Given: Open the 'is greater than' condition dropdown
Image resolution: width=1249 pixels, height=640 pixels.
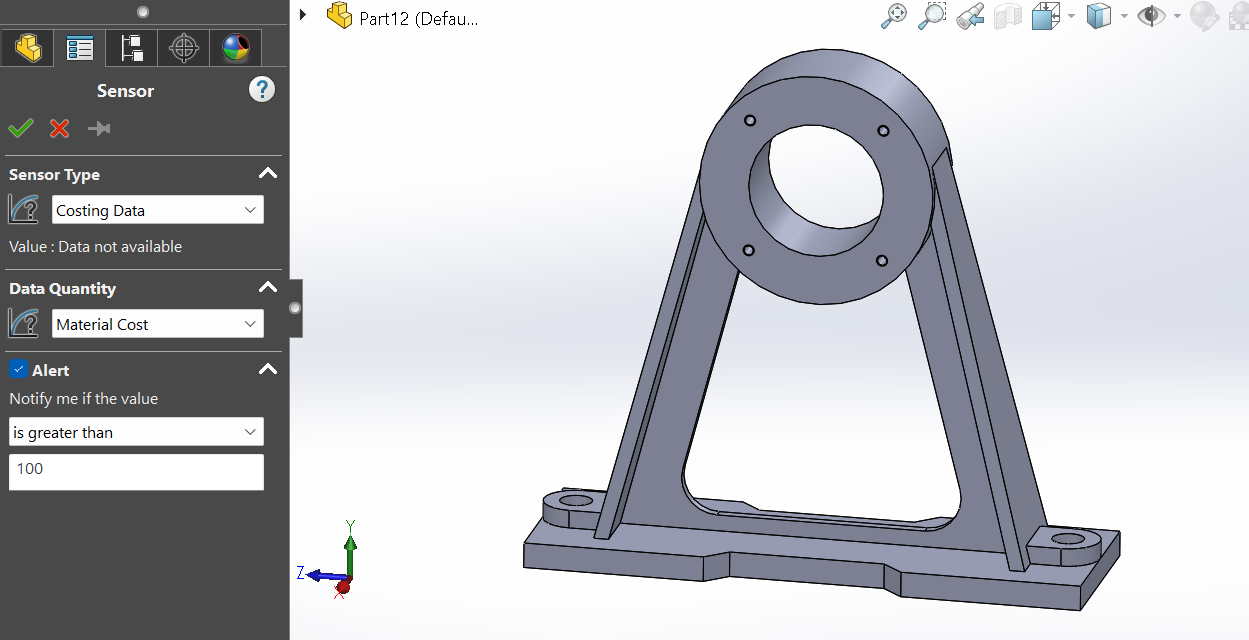Looking at the screenshot, I should pos(136,432).
